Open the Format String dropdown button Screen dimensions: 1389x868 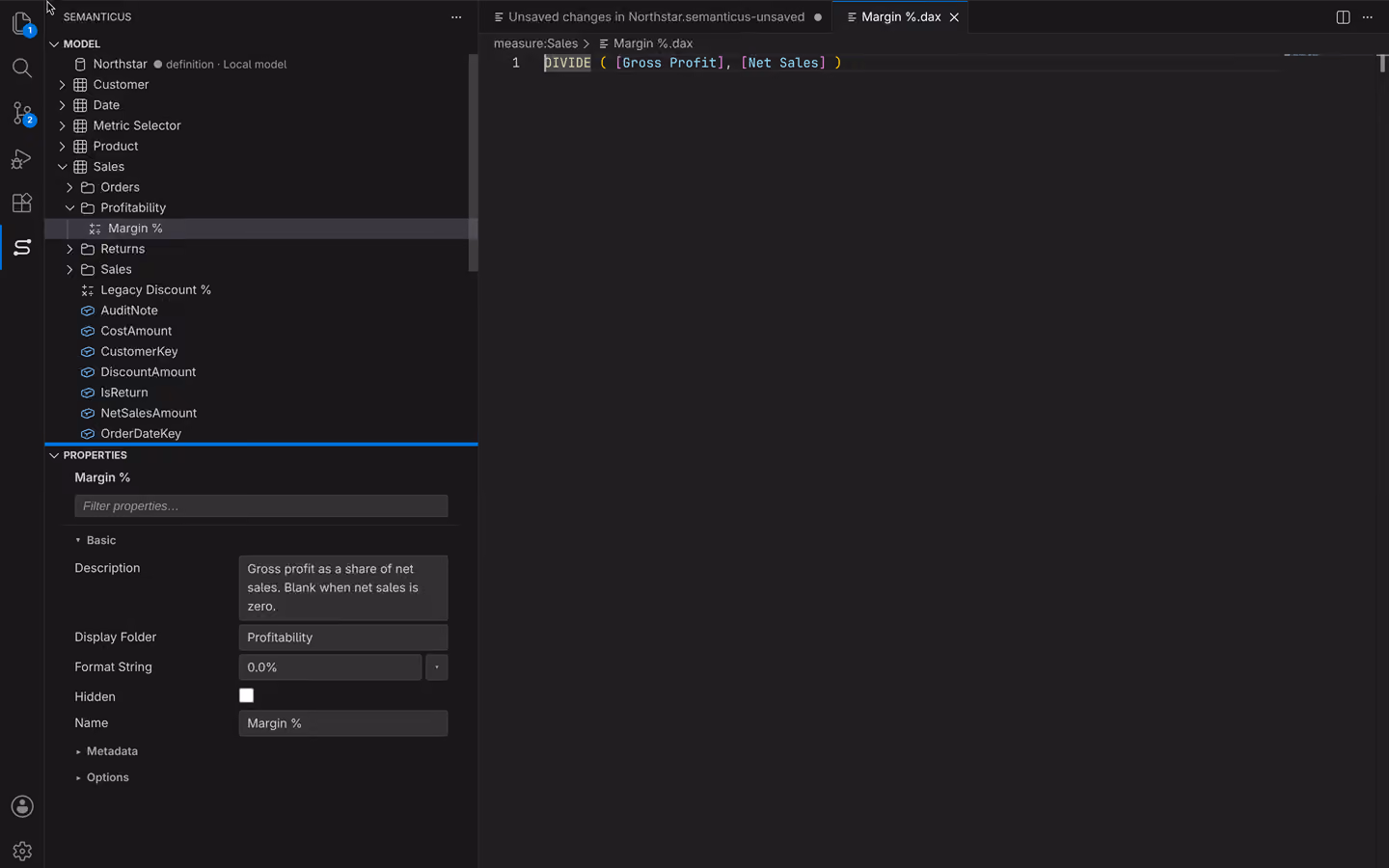437,667
